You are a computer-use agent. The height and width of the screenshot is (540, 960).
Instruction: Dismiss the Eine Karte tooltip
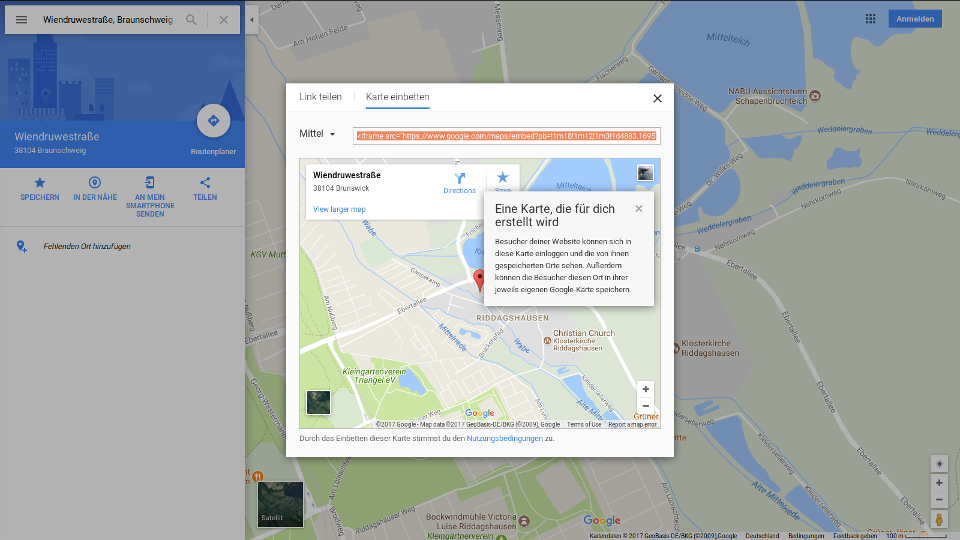click(x=639, y=209)
